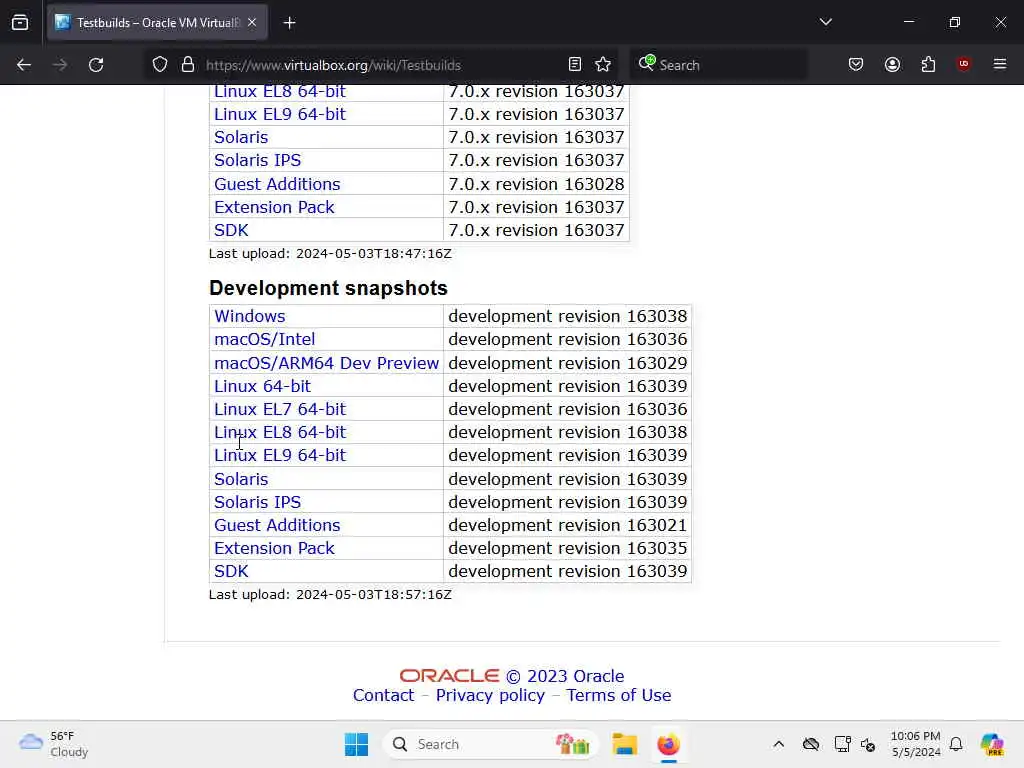Image resolution: width=1024 pixels, height=768 pixels.
Task: Click the muted volume tray icon
Action: point(868,744)
